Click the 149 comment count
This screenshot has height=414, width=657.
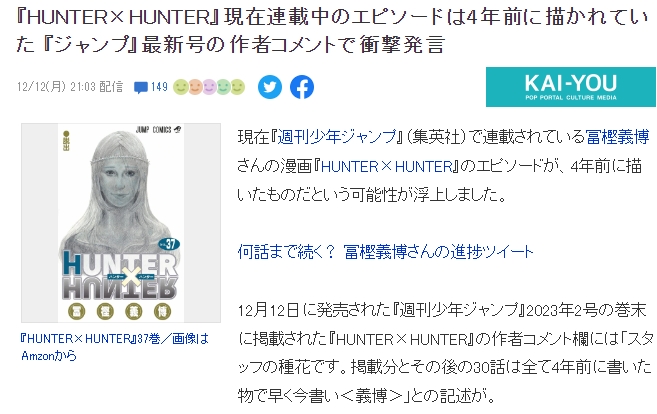tap(159, 87)
